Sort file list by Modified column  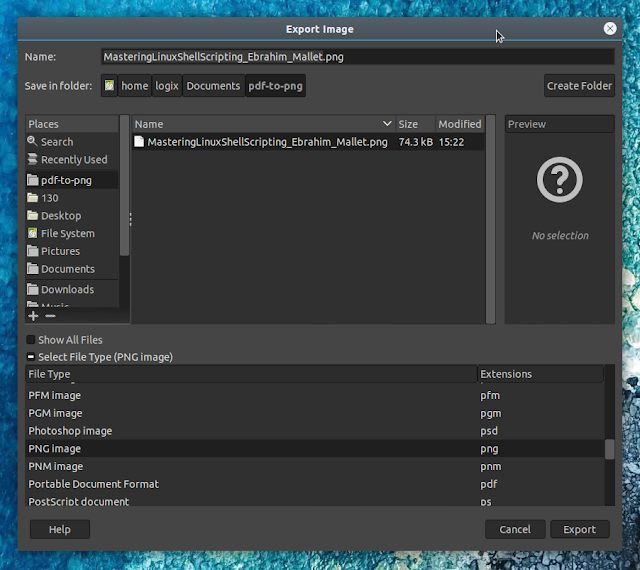(459, 124)
